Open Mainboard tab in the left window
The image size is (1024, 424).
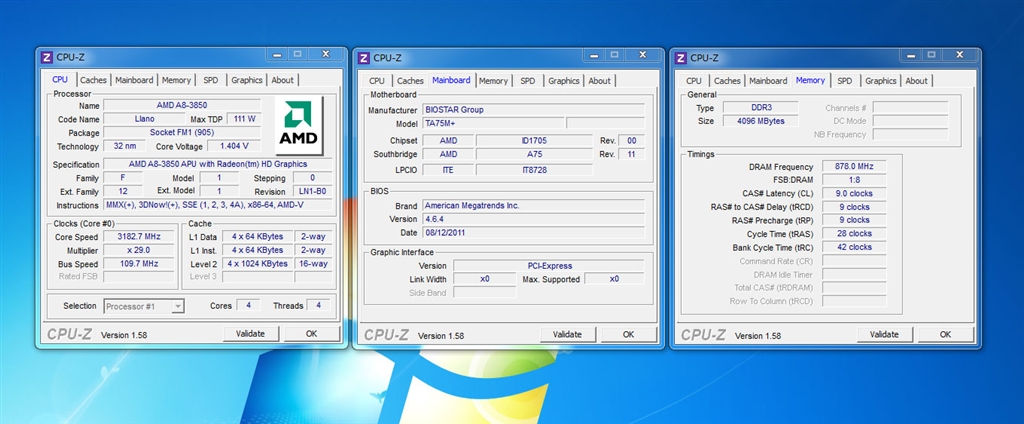[134, 80]
